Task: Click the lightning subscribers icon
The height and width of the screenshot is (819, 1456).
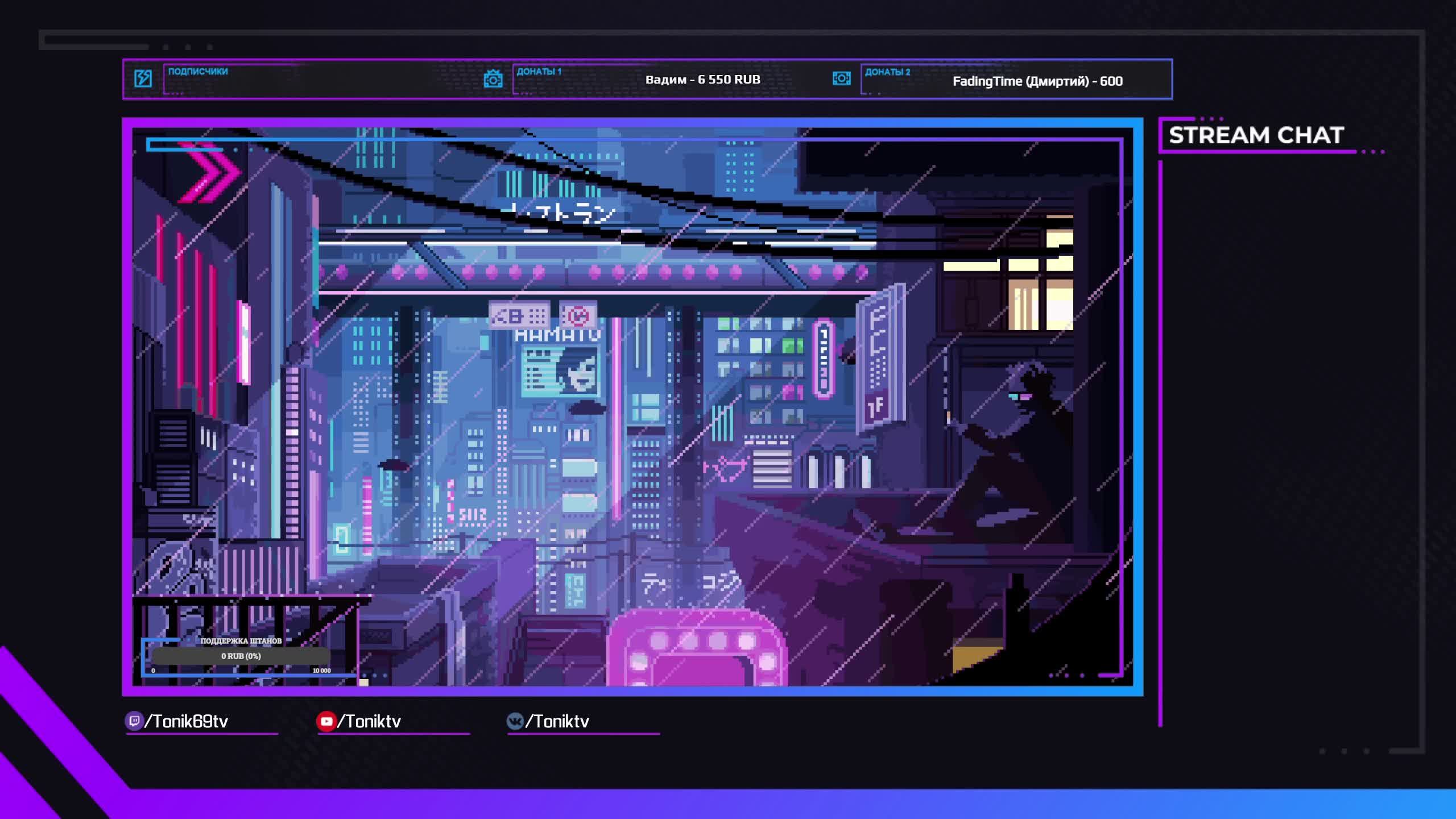Action: (x=143, y=78)
